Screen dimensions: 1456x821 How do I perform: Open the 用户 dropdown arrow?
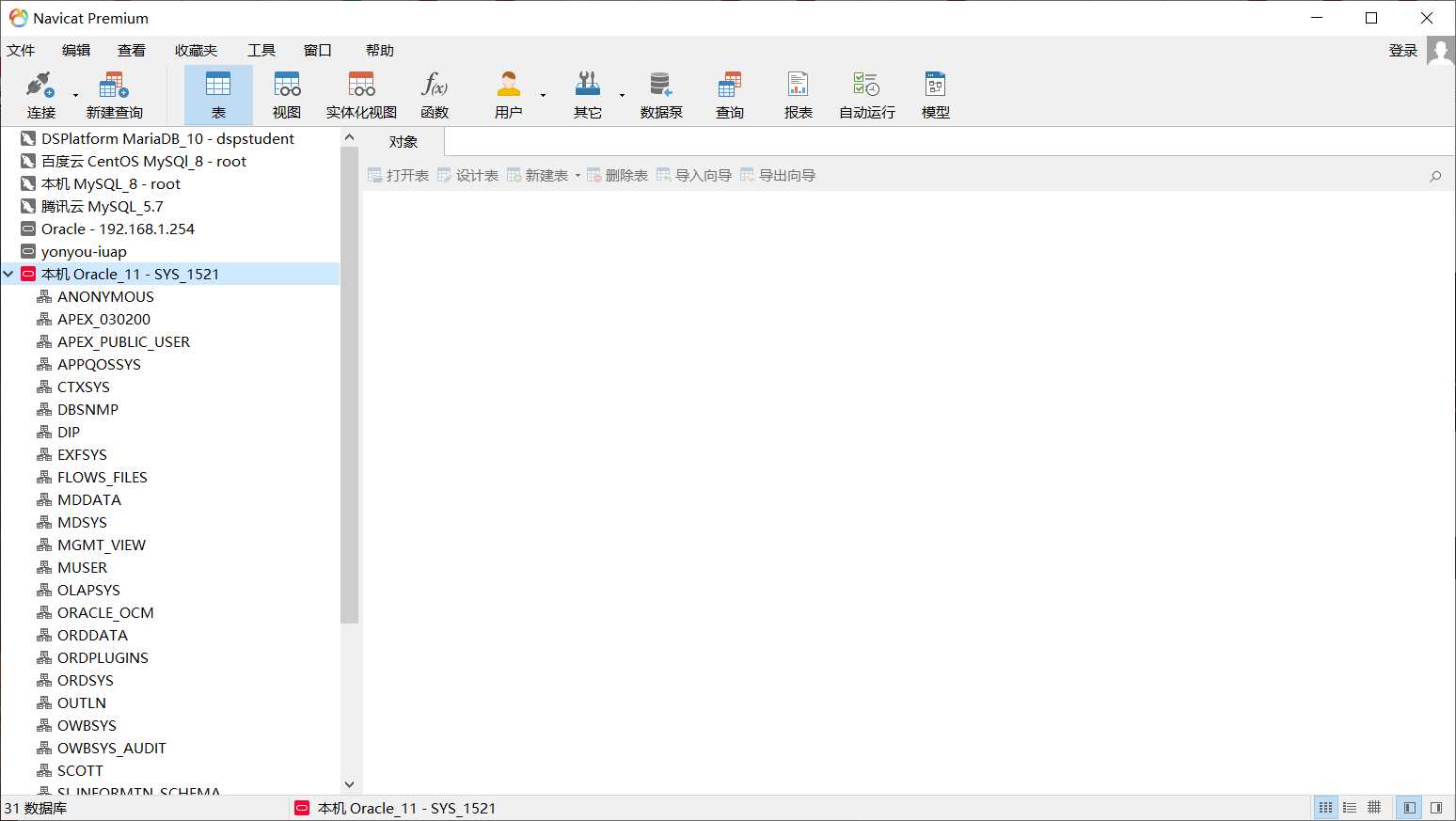pos(543,95)
